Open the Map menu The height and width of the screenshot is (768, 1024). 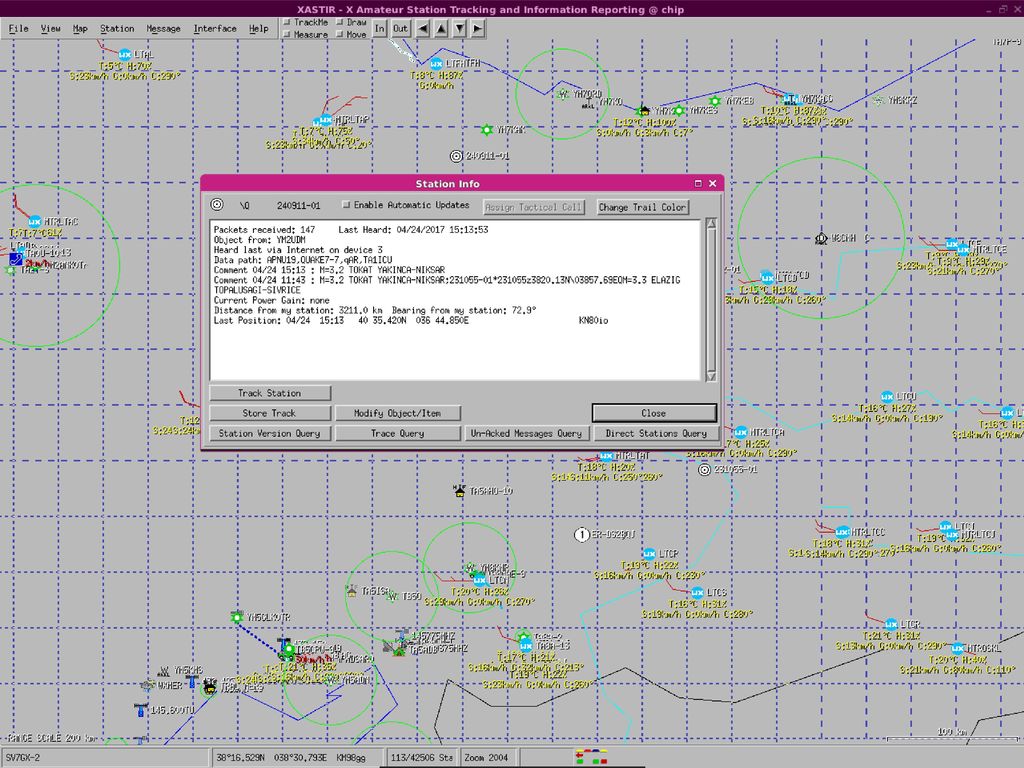point(80,29)
